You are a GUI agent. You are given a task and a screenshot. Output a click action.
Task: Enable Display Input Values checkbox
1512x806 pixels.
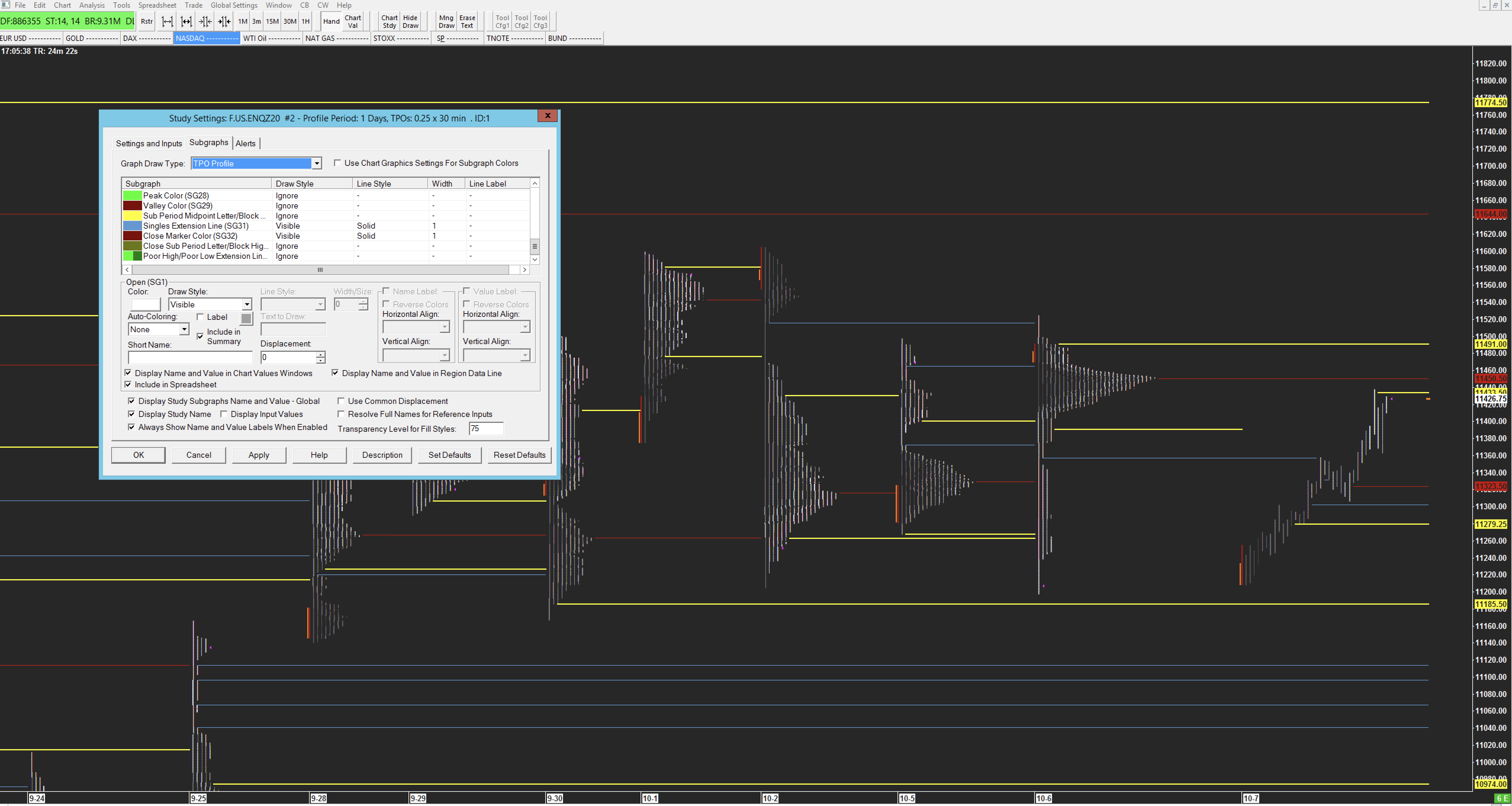click(x=223, y=414)
